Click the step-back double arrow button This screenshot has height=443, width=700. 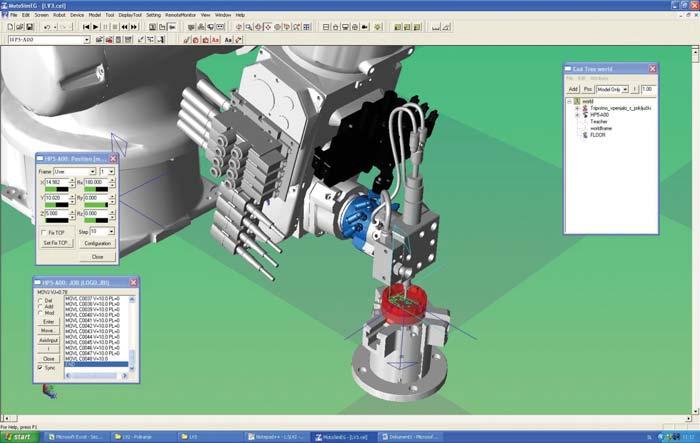point(125,27)
